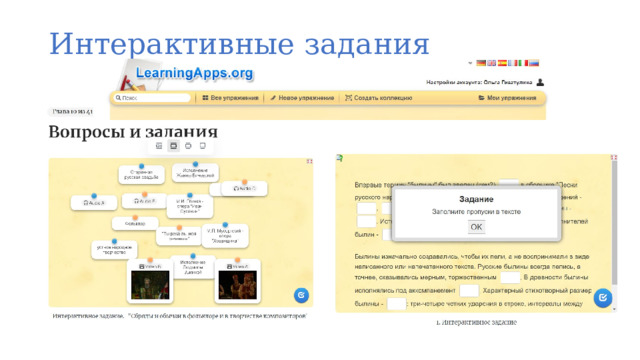
Task: Click the '1. Интерактивное задание' caption
Action: (476, 322)
